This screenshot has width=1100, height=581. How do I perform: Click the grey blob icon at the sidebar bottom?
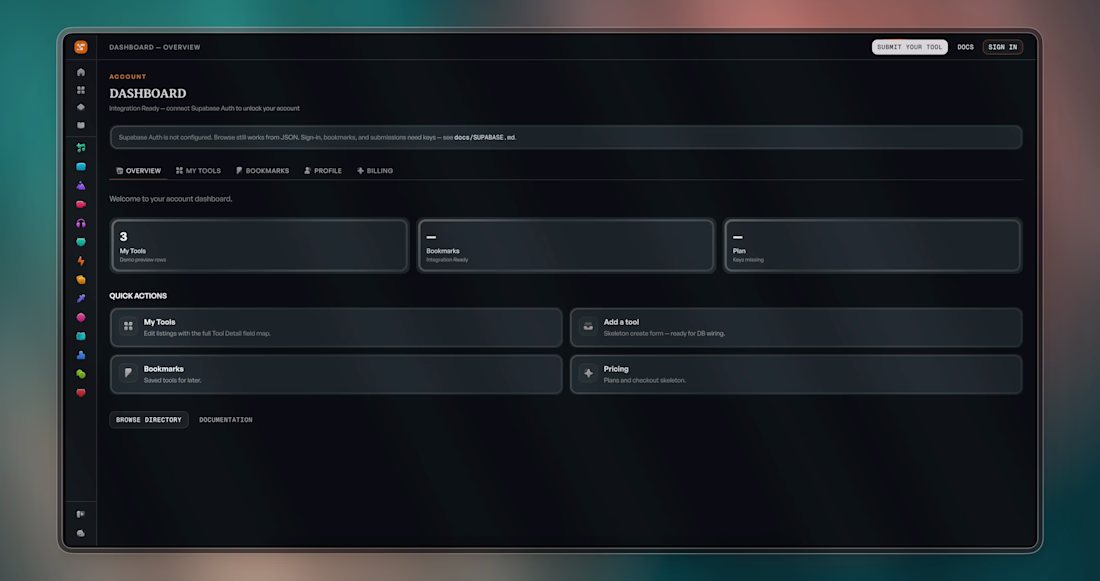(x=81, y=533)
